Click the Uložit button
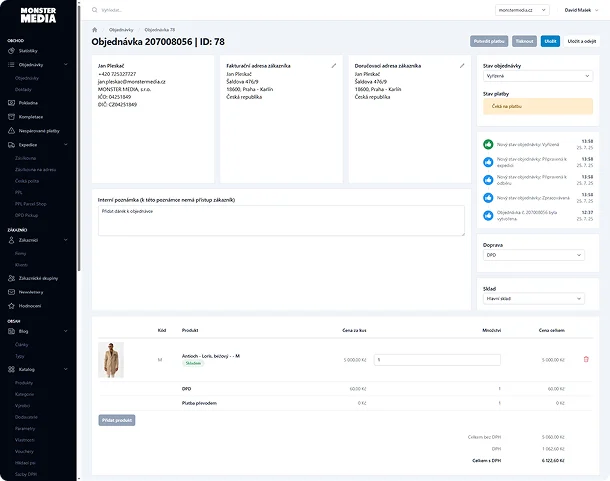Screen dimensions: 610x481 tap(551, 42)
